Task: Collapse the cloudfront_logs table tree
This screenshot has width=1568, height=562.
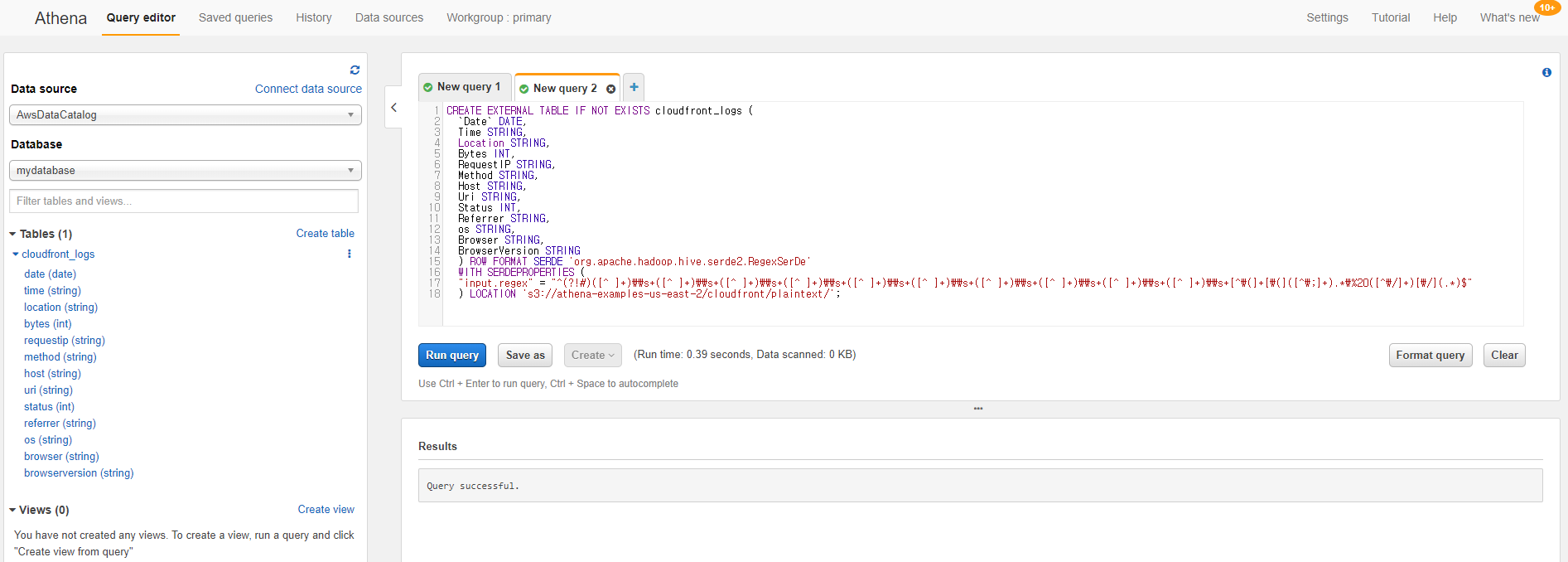Action: [x=16, y=254]
